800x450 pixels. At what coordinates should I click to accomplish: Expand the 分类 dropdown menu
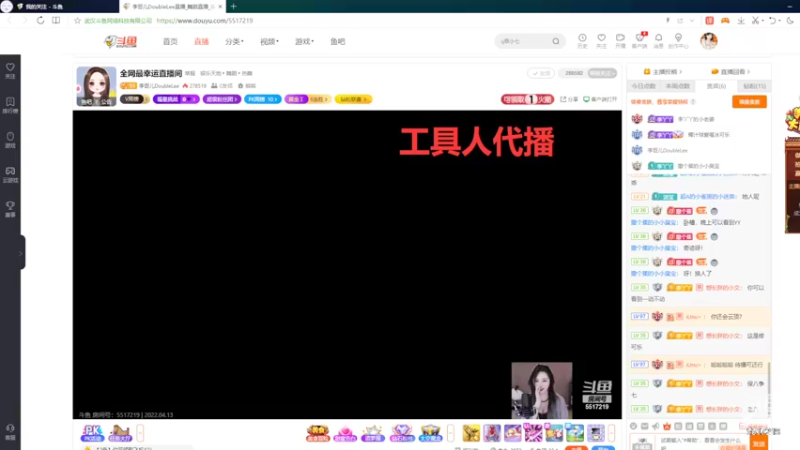point(234,41)
